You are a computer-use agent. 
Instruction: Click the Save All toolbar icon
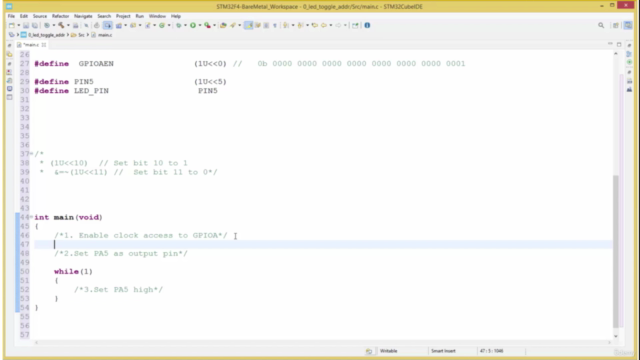point(35,25)
